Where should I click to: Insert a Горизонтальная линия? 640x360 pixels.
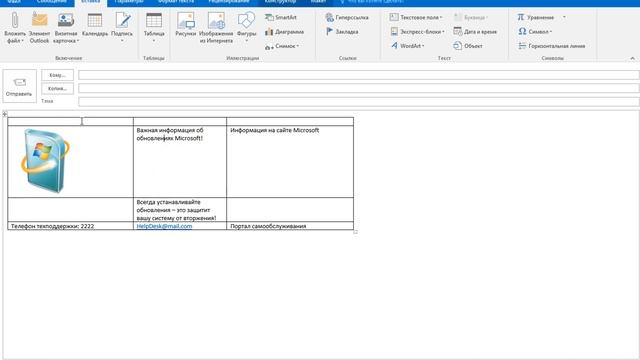[551, 46]
